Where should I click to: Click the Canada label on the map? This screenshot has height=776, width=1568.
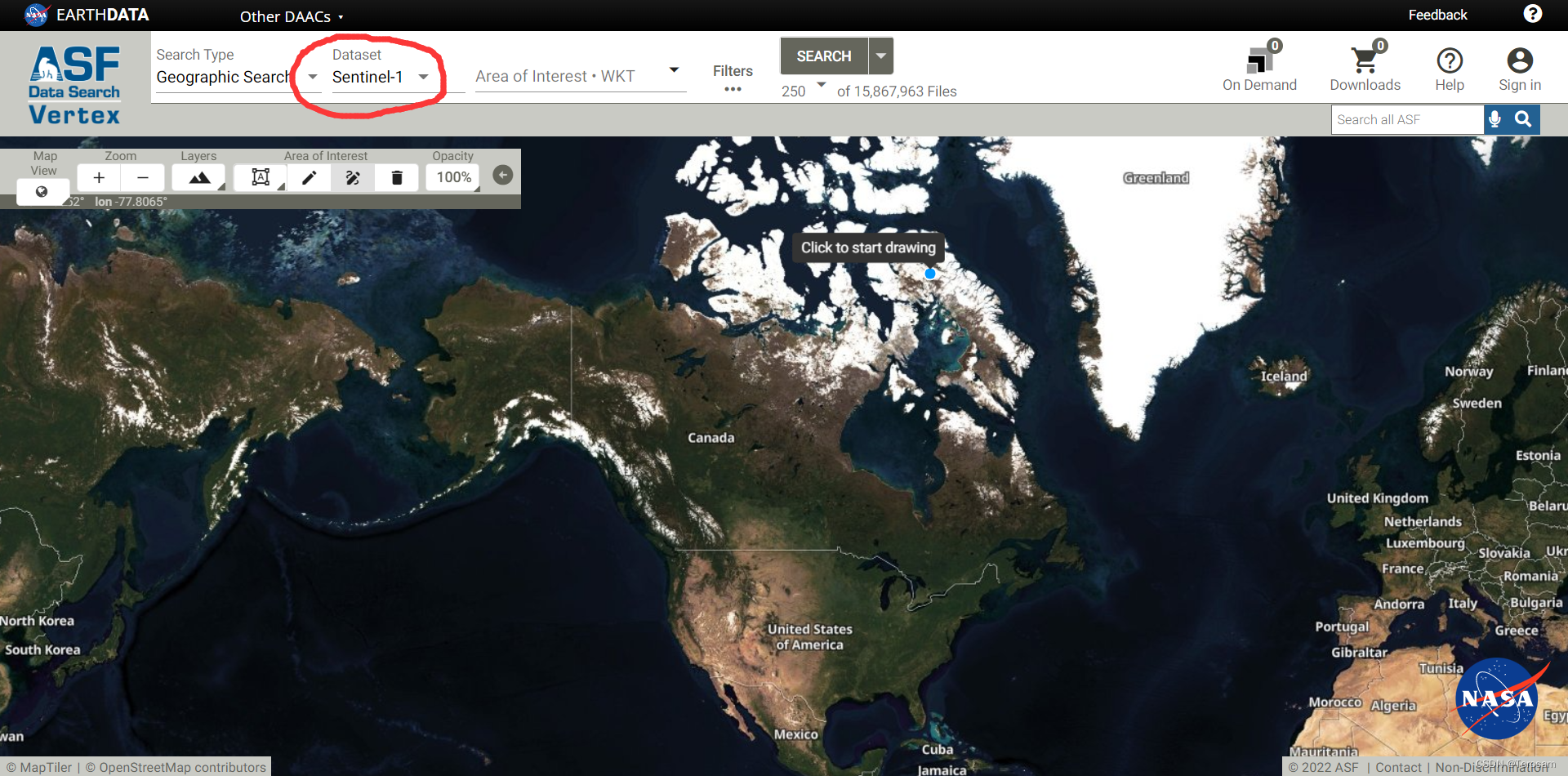click(x=710, y=437)
